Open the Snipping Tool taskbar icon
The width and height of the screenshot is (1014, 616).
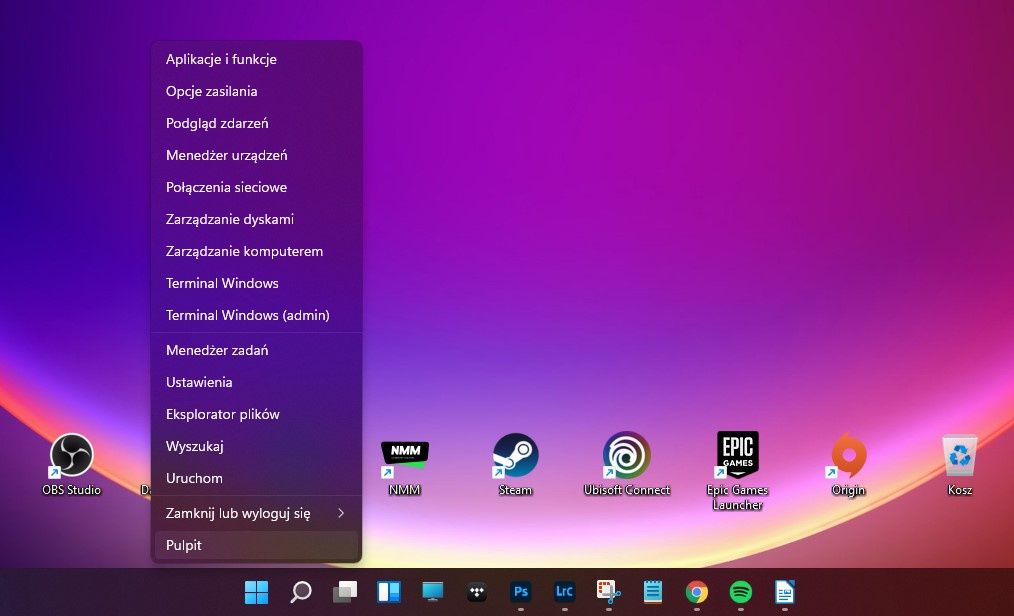point(609,591)
